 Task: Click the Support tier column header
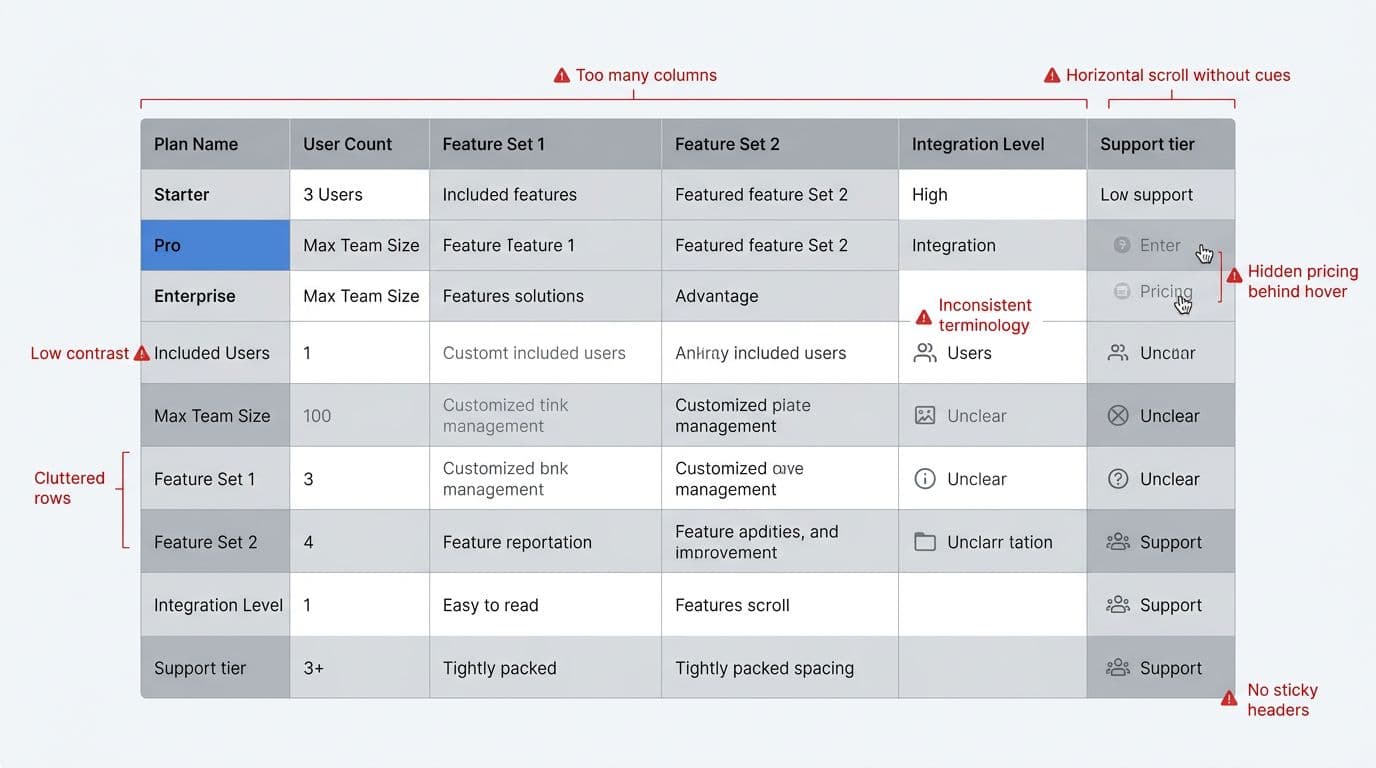coord(1147,143)
